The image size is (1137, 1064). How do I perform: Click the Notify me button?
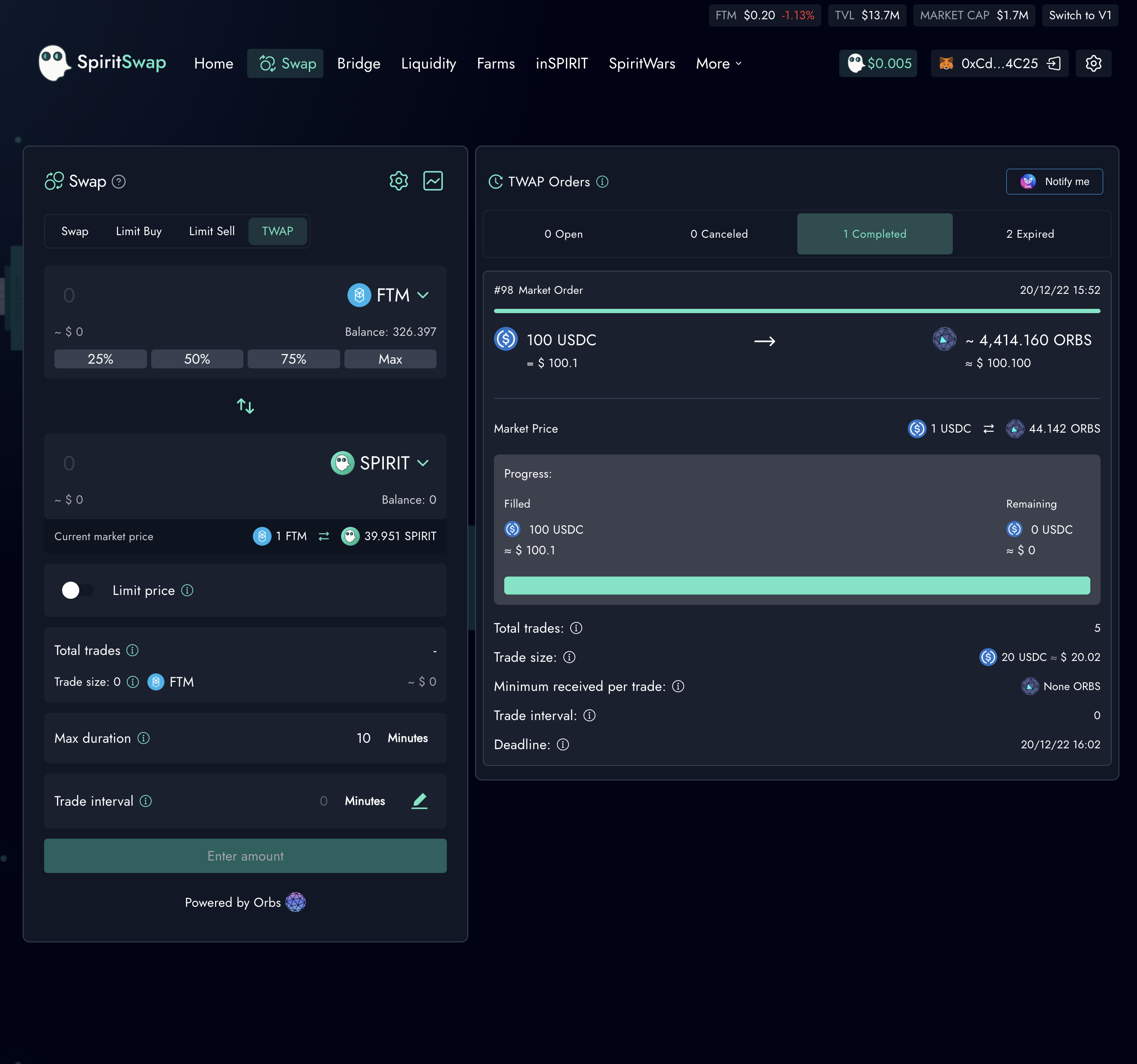point(1054,182)
